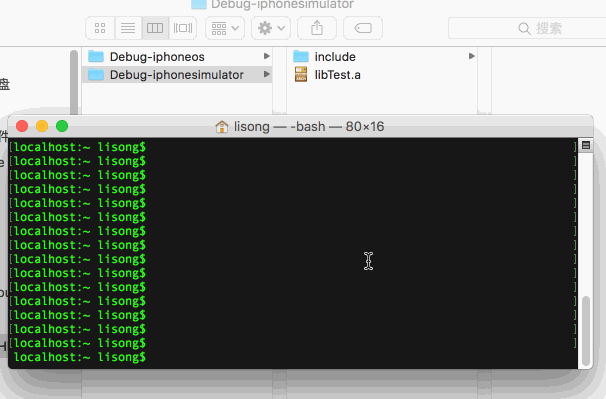The width and height of the screenshot is (606, 399).
Task: Switch Finder to list view
Action: (128, 28)
